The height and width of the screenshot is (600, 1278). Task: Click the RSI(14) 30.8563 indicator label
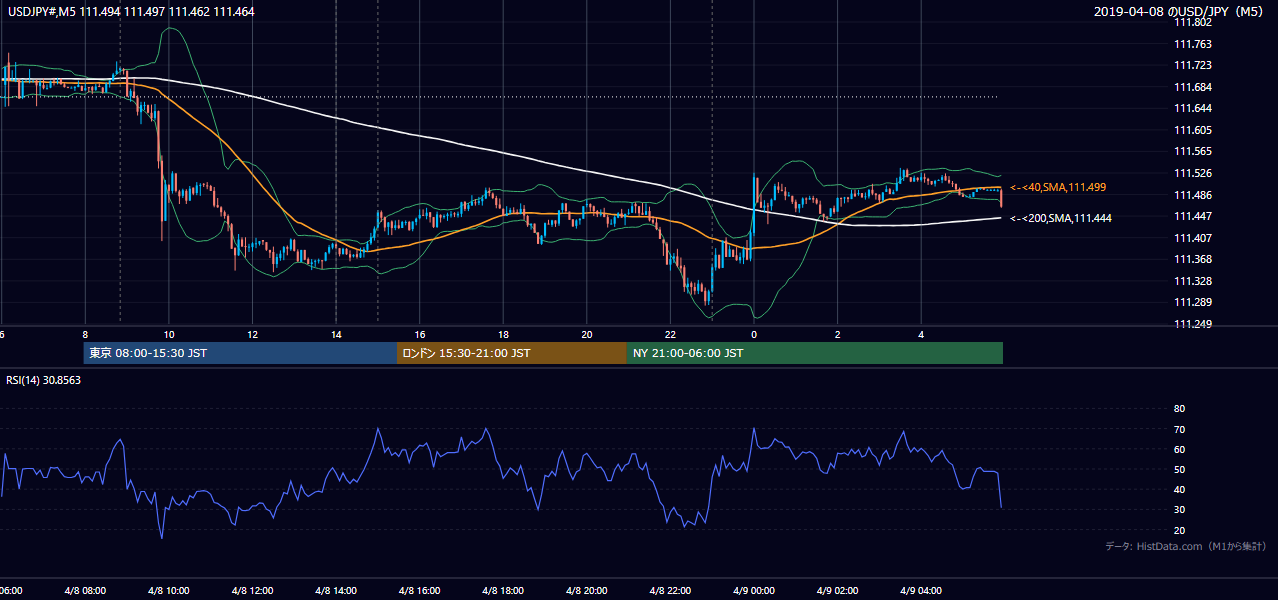click(x=44, y=379)
